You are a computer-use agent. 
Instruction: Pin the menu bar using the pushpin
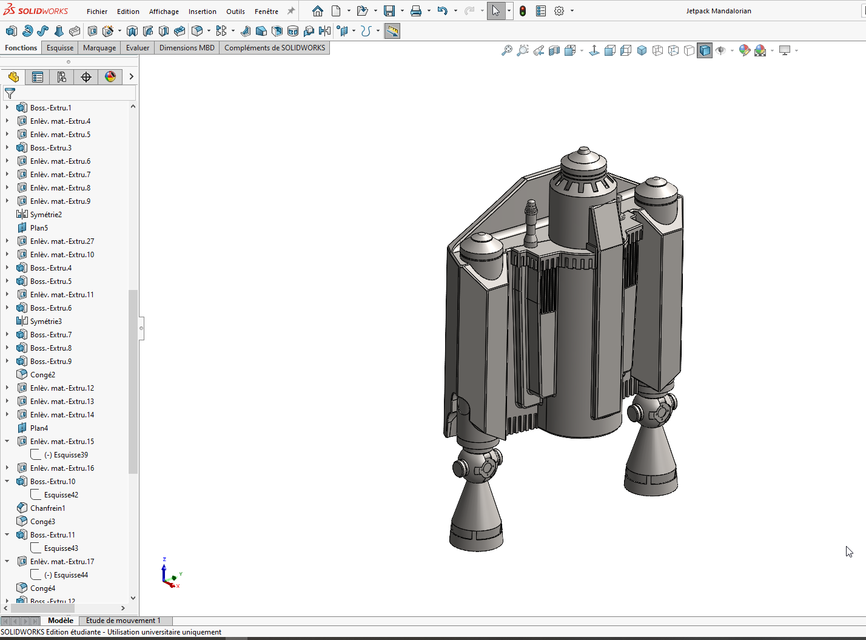291,10
